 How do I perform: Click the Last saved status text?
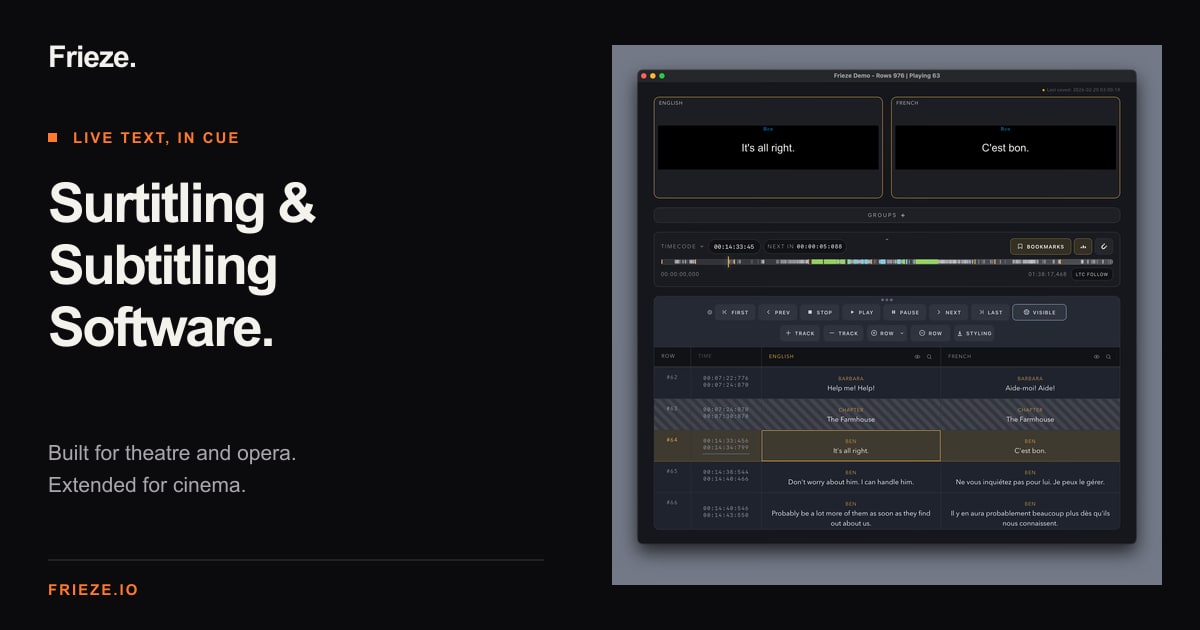pyautogui.click(x=1083, y=89)
